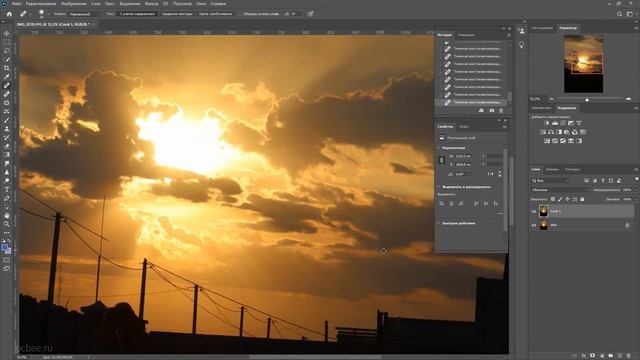Switch to the Каналы tab
This screenshot has width=640, height=360.
coord(552,169)
